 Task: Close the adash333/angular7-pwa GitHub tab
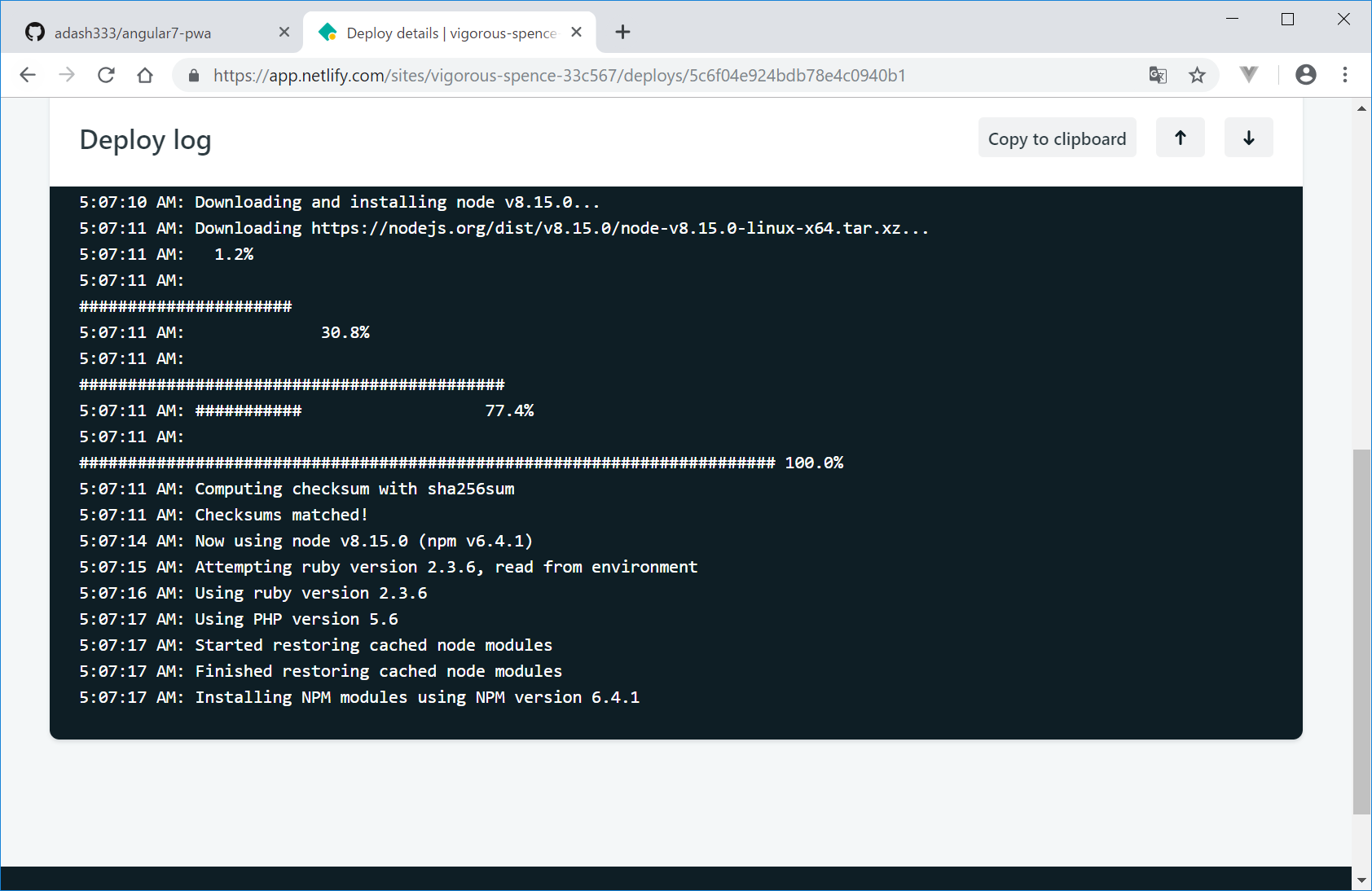284,32
